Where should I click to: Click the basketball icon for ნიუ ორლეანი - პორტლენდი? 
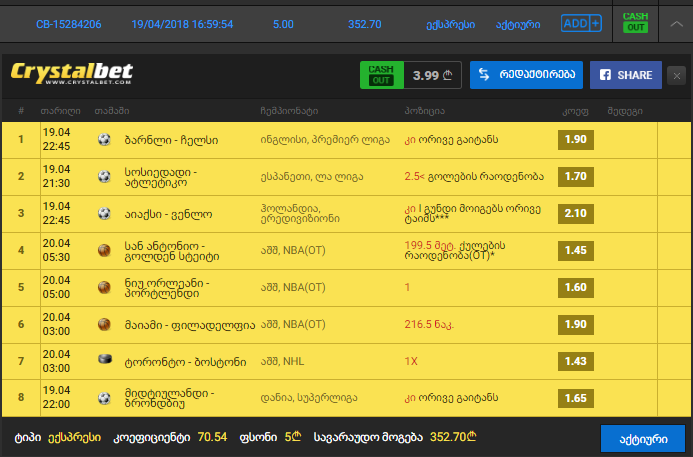104,287
